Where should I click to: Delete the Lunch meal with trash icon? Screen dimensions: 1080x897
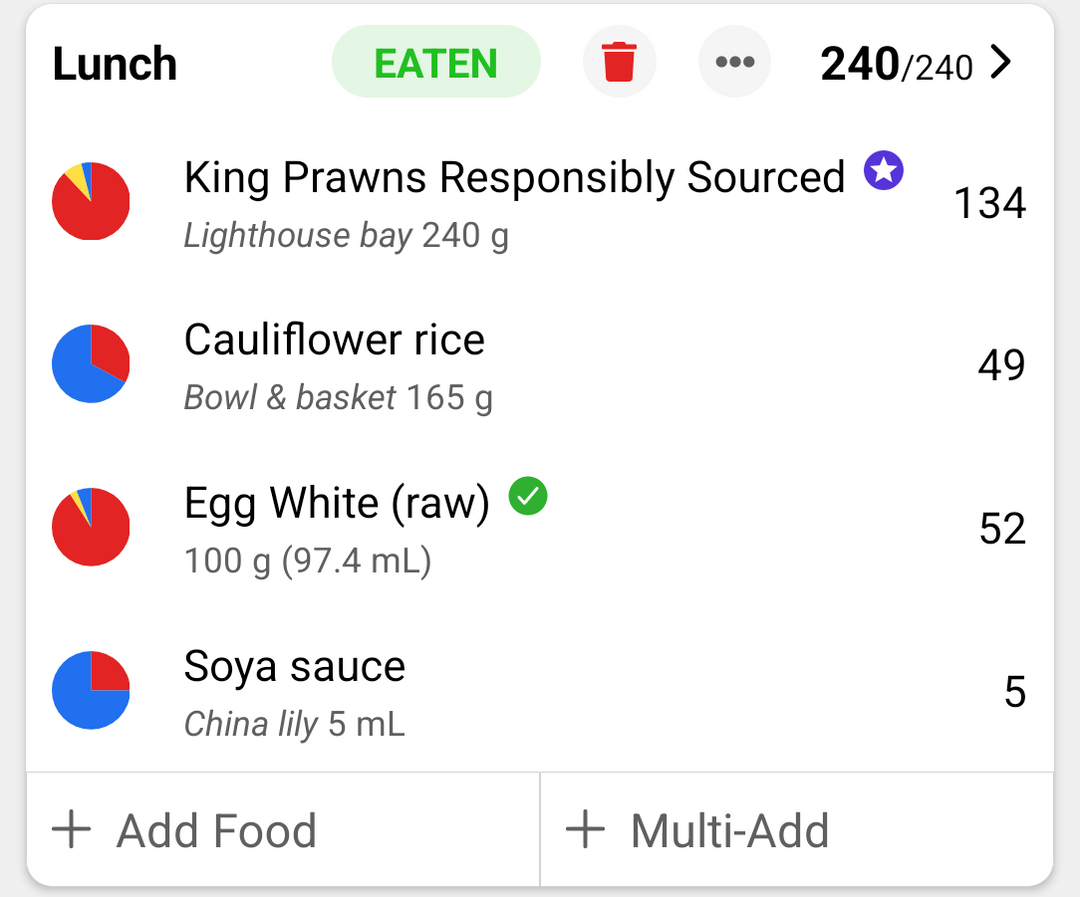(619, 62)
